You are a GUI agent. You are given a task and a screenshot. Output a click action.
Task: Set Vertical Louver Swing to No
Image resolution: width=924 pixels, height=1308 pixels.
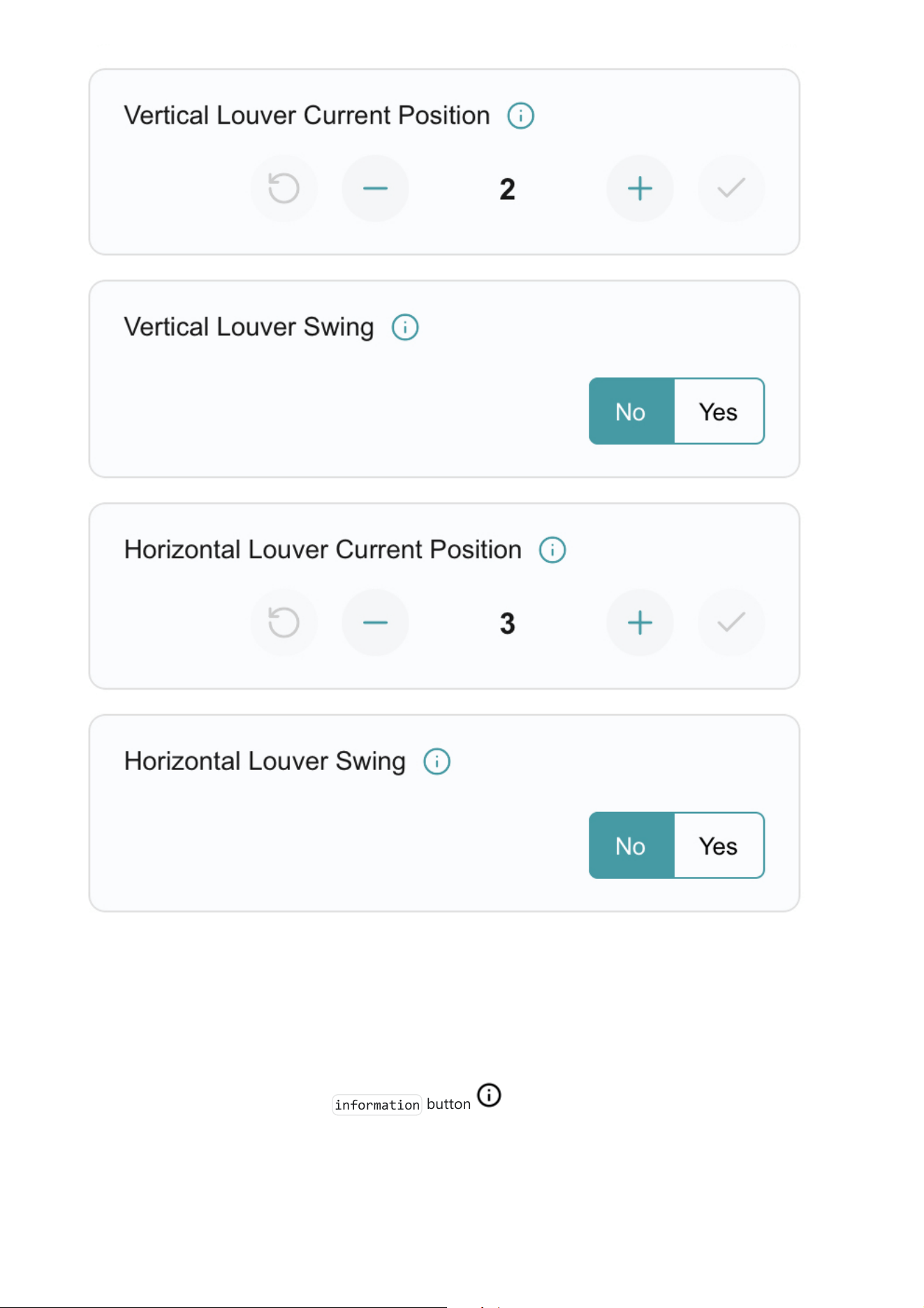click(x=631, y=412)
